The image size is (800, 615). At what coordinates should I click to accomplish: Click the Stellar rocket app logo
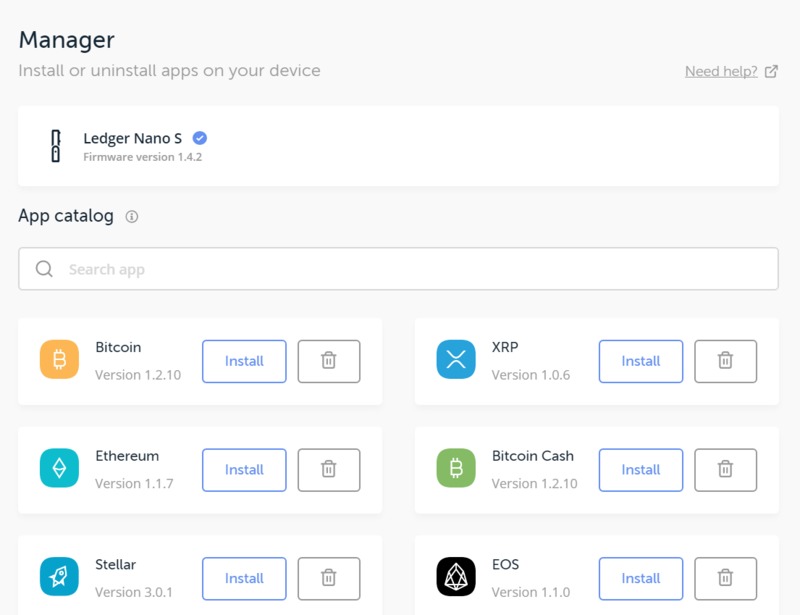[59, 577]
